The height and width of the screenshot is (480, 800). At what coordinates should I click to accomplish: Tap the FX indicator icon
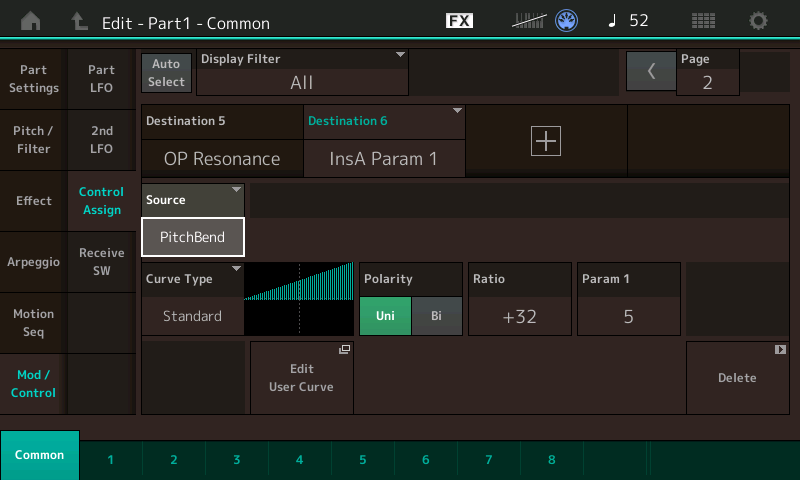point(459,20)
